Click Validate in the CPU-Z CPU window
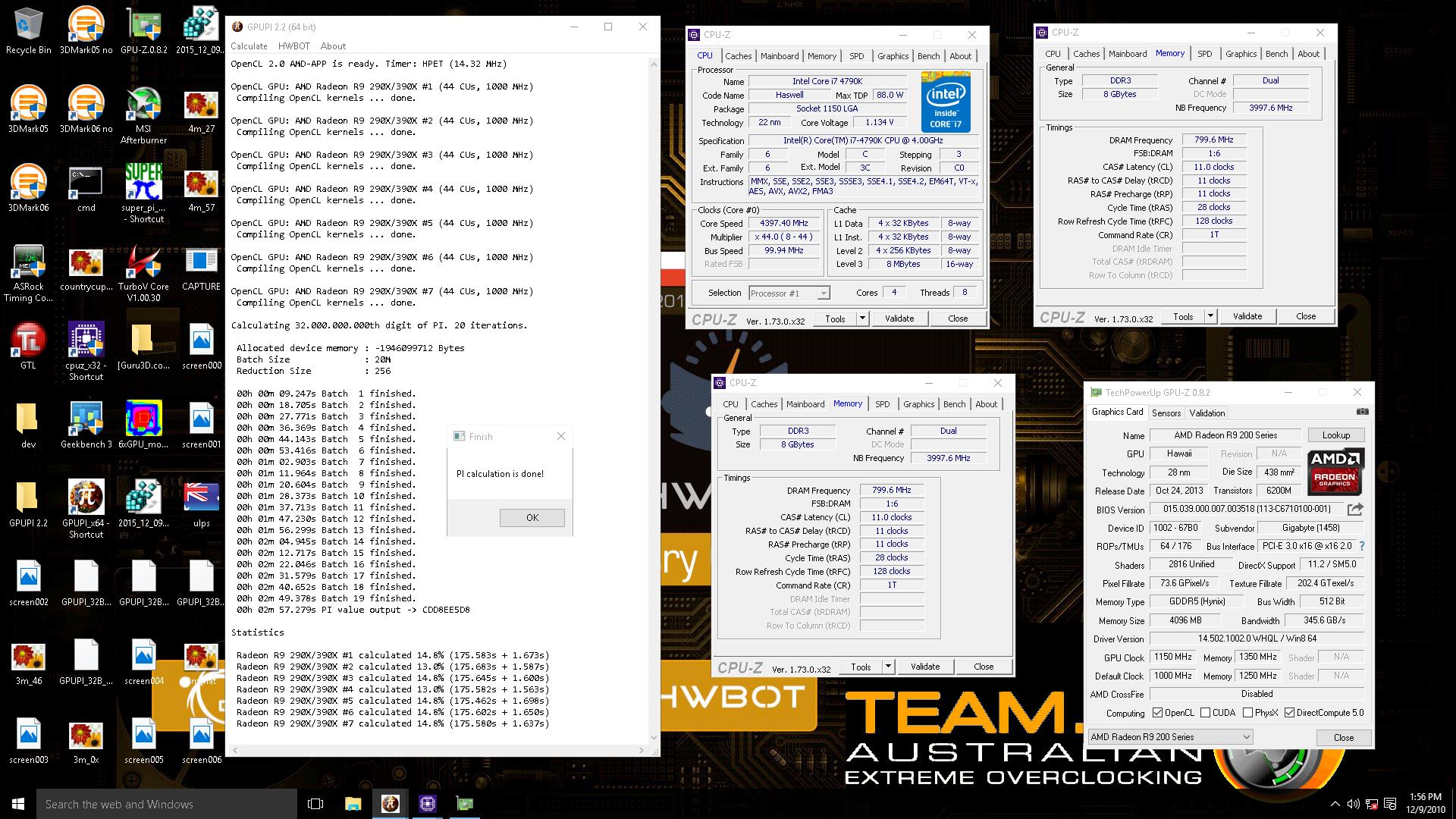 pyautogui.click(x=899, y=318)
